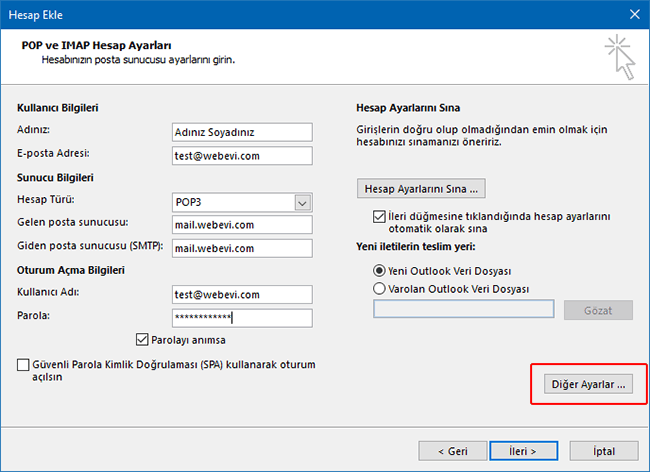Go back with the Geri button
The height and width of the screenshot is (472, 650).
coord(453,450)
